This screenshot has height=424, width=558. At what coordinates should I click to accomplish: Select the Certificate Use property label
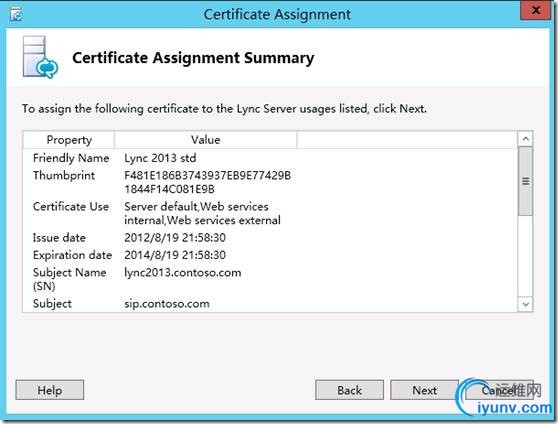pyautogui.click(x=71, y=207)
